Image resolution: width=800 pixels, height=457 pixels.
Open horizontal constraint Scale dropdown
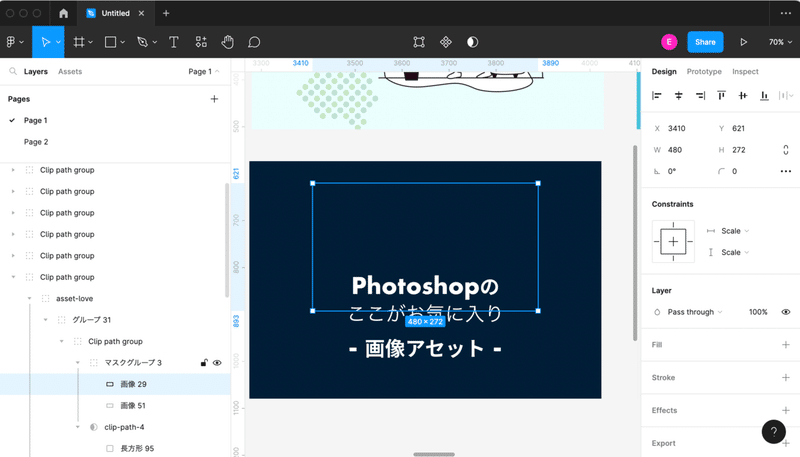[735, 231]
